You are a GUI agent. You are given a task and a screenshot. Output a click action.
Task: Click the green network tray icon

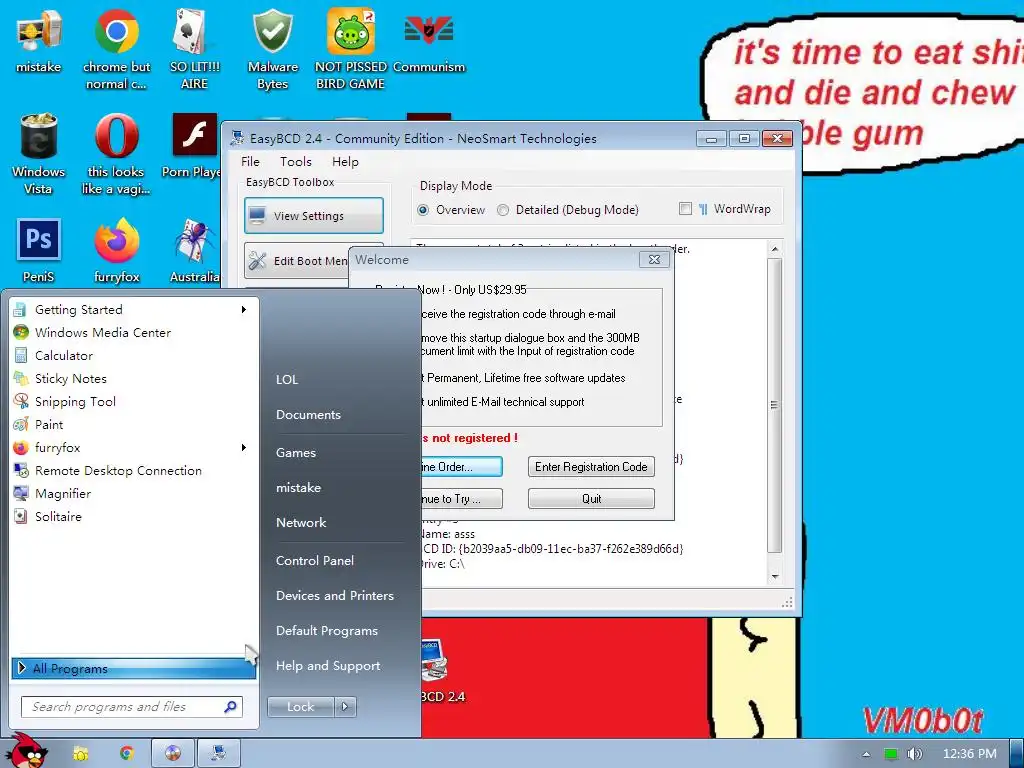[891, 754]
